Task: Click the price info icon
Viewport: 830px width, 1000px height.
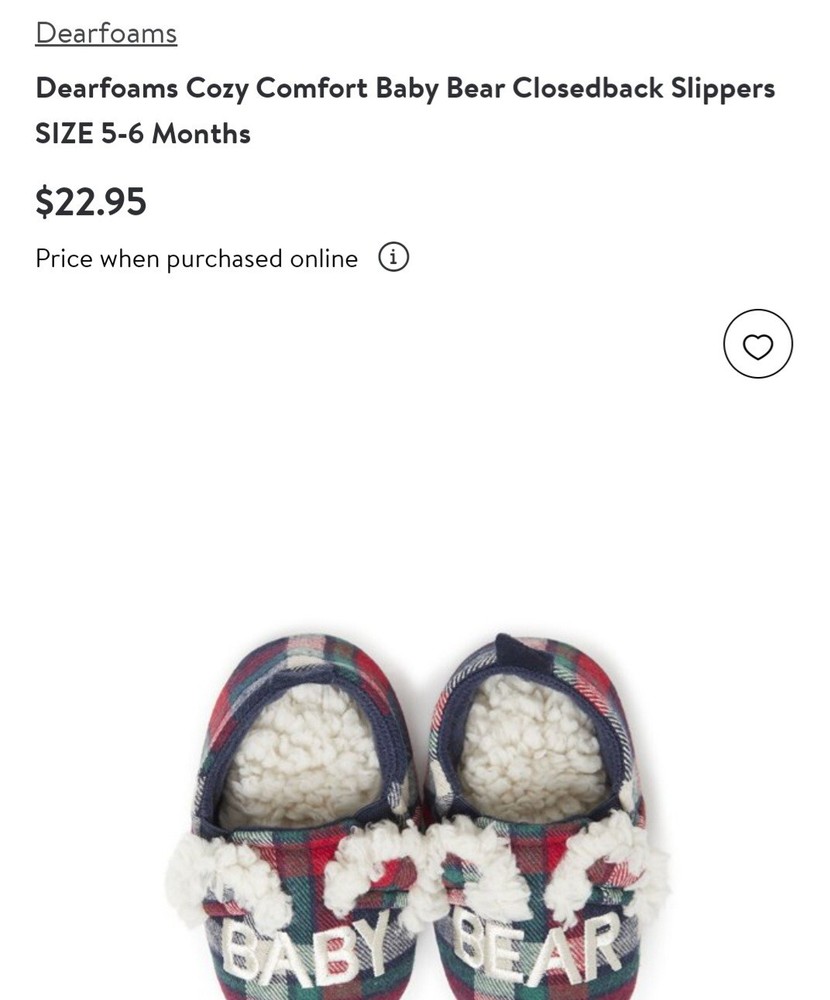Action: tap(394, 257)
